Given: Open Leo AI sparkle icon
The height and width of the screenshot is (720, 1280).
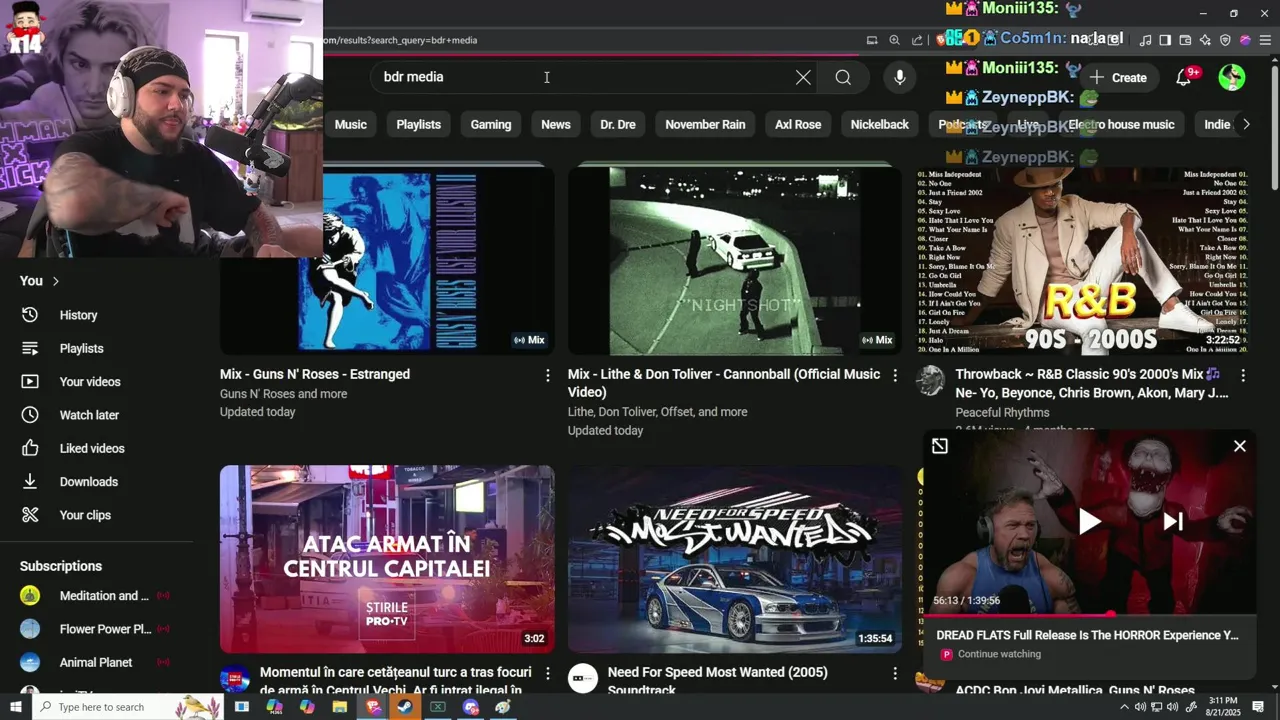Looking at the screenshot, I should pyautogui.click(x=1205, y=40).
